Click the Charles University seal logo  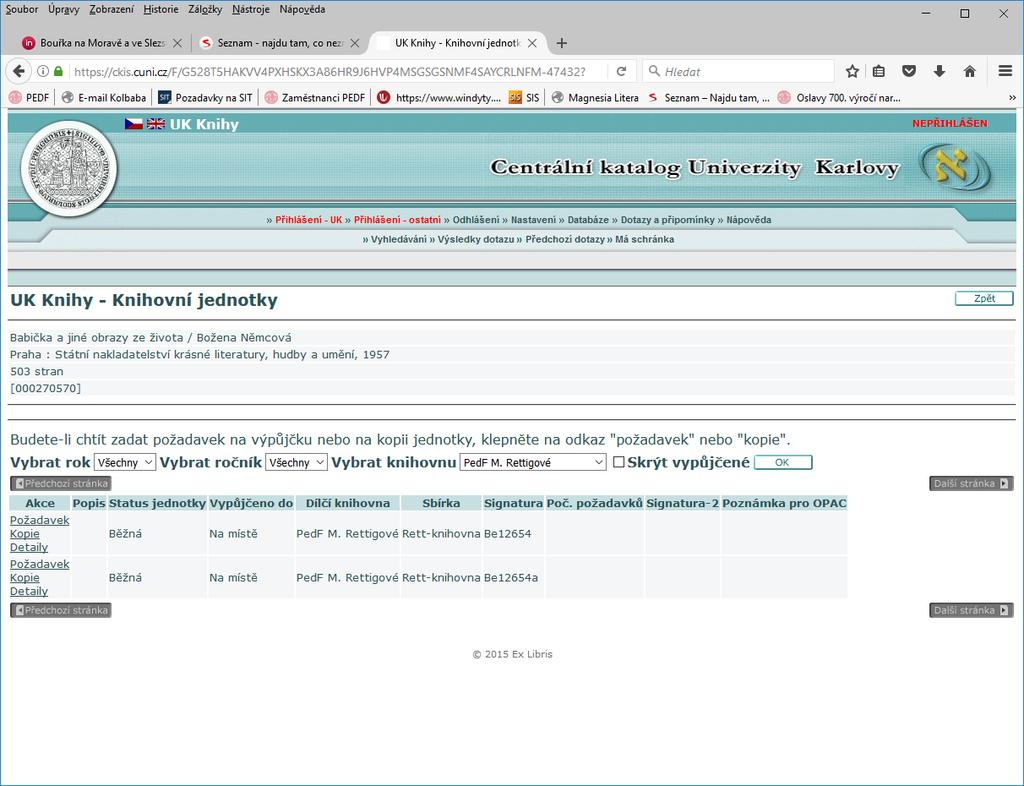(69, 168)
